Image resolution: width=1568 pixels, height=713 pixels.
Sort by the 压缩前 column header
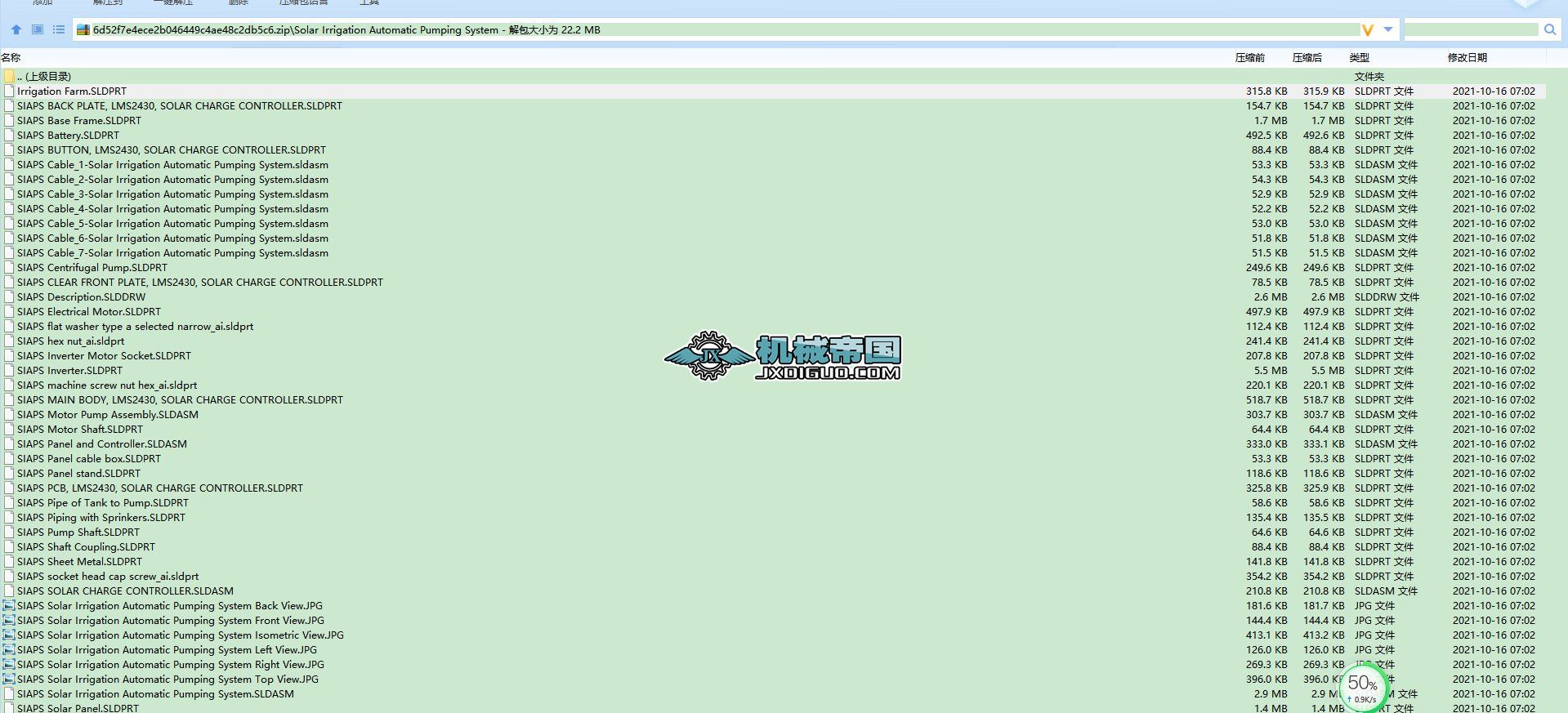click(1249, 58)
